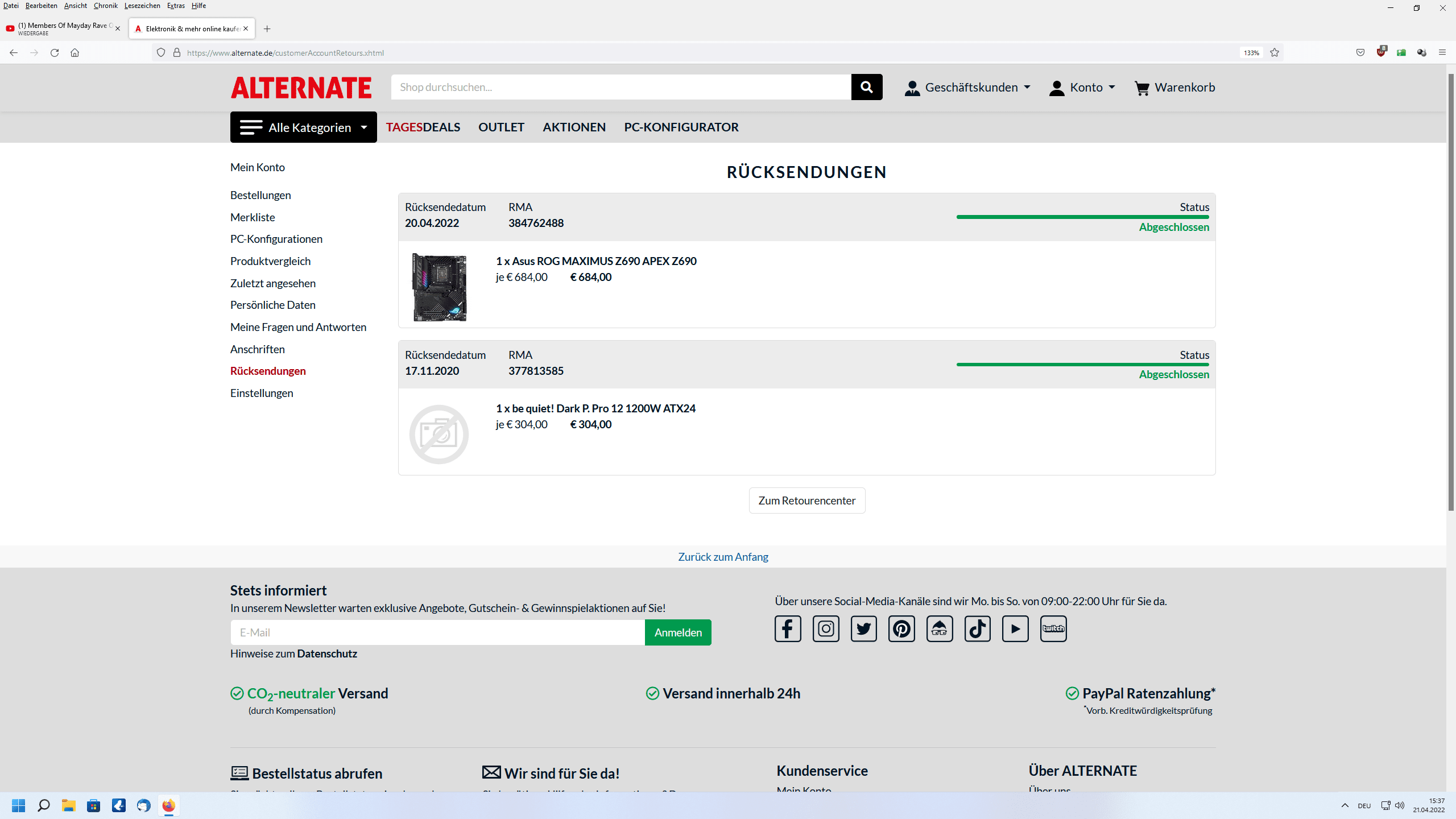Click the green Anmelden newsletter button

(678, 632)
